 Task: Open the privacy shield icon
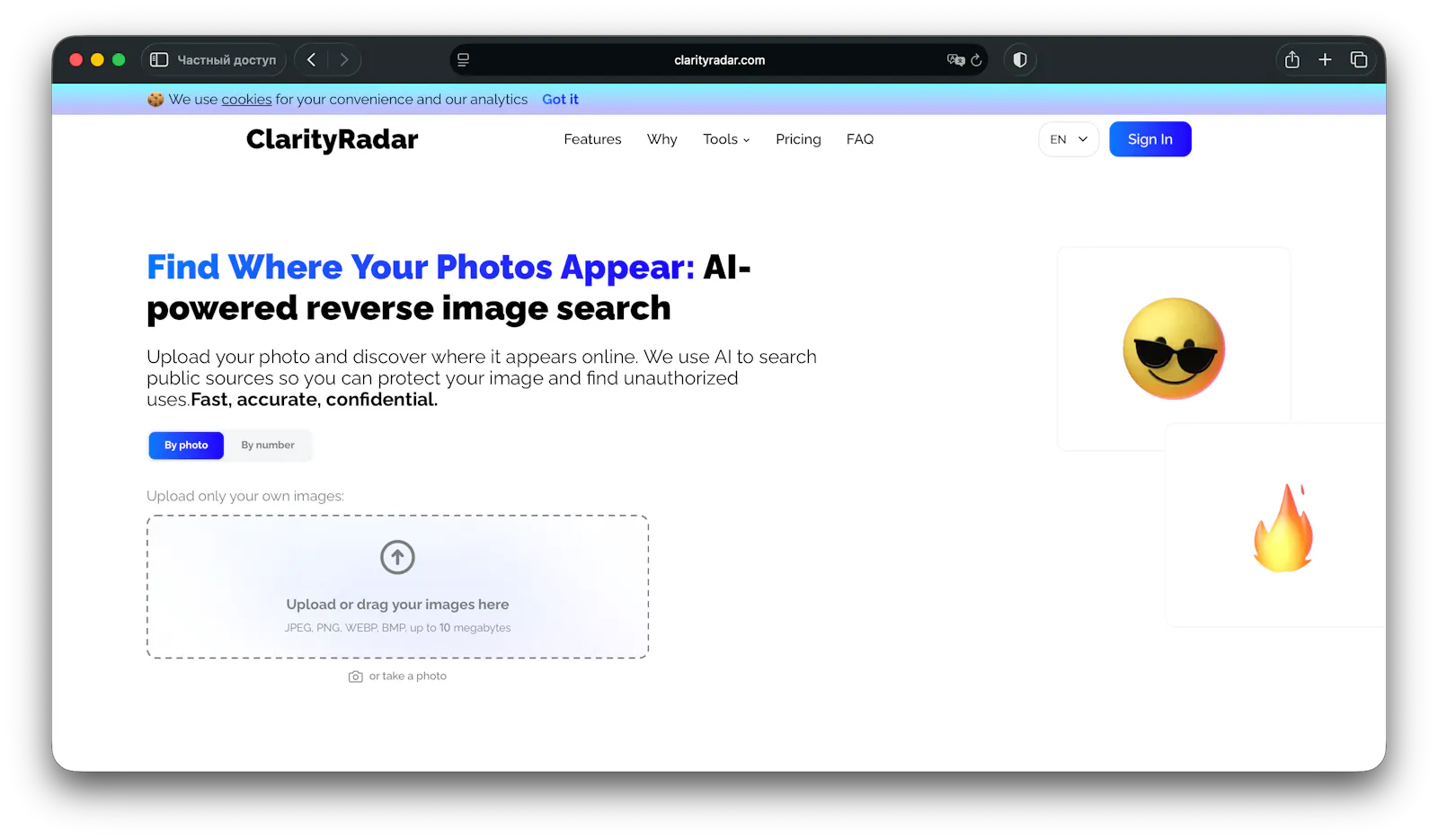[1020, 60]
